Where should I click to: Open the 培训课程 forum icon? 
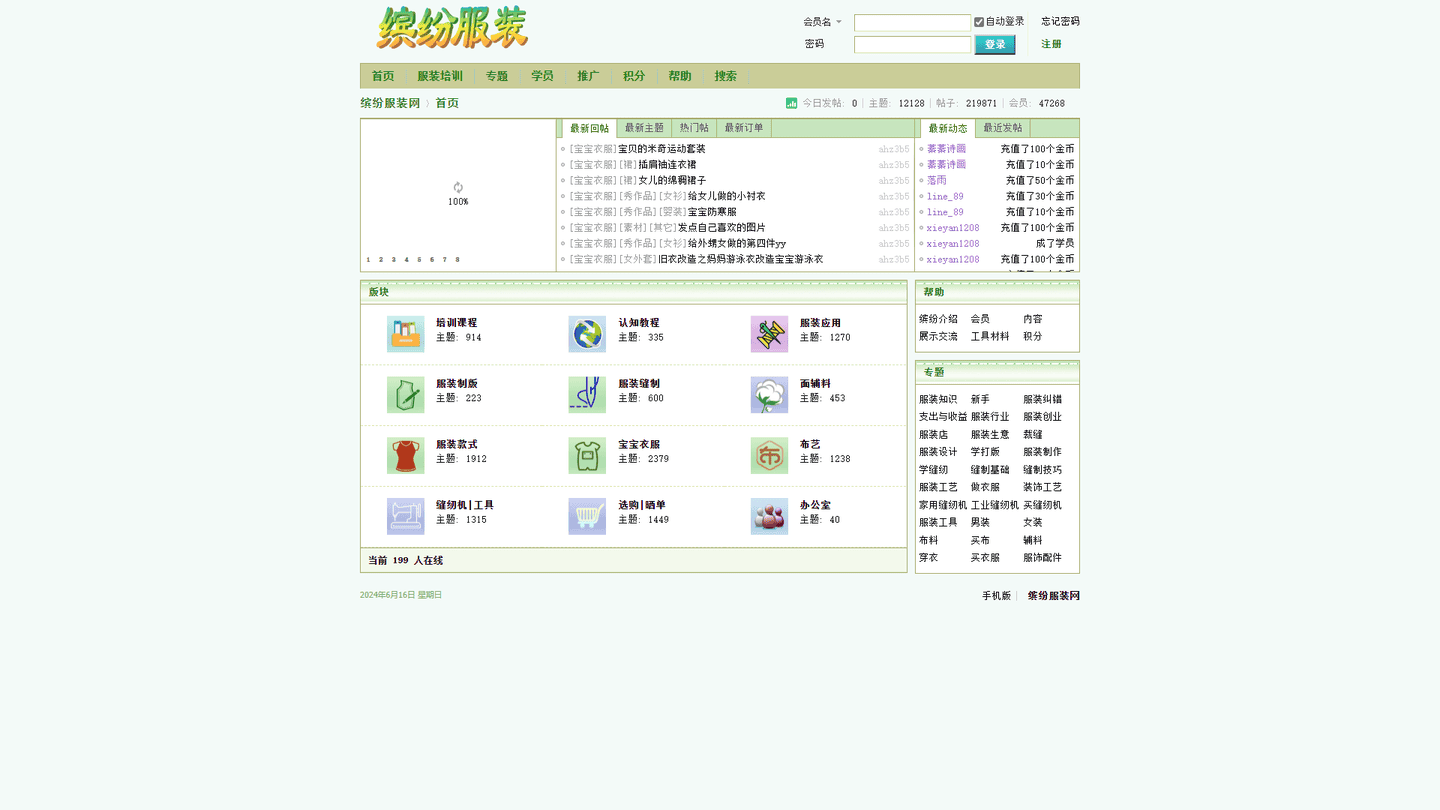[x=405, y=334]
